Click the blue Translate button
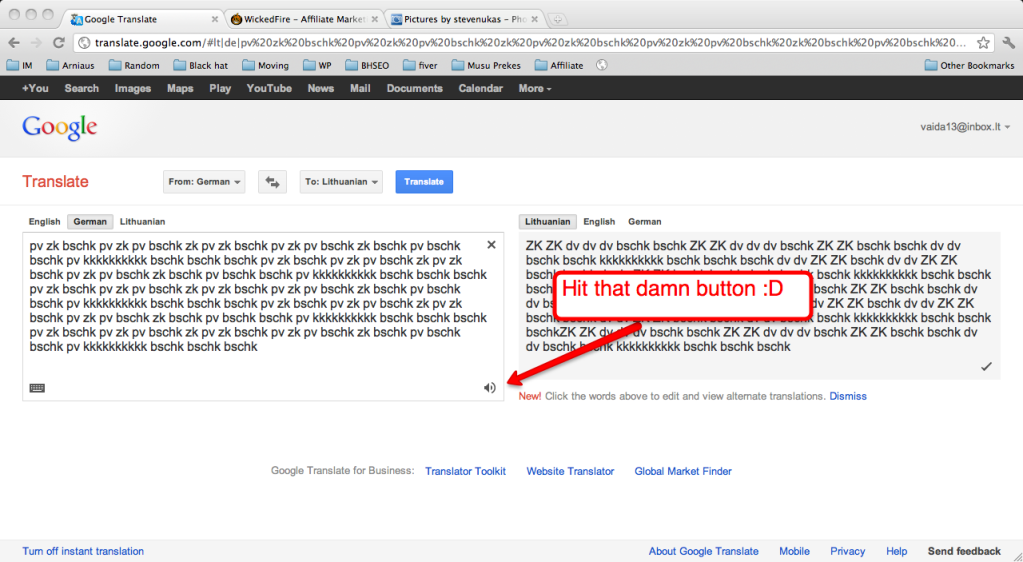1023x562 pixels. click(x=424, y=182)
